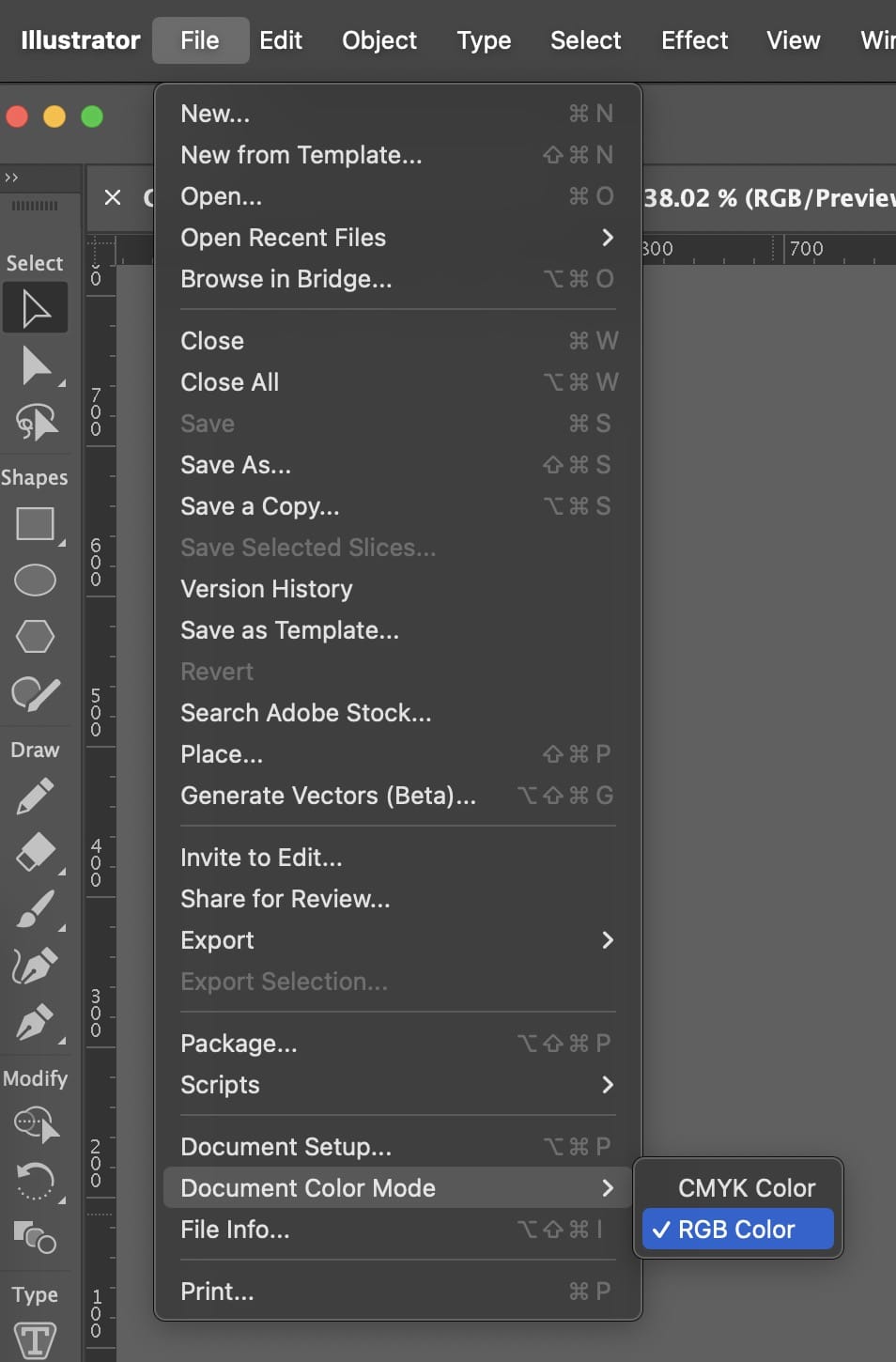Choose Save As... menu item
This screenshot has width=896, height=1362.
click(398, 465)
